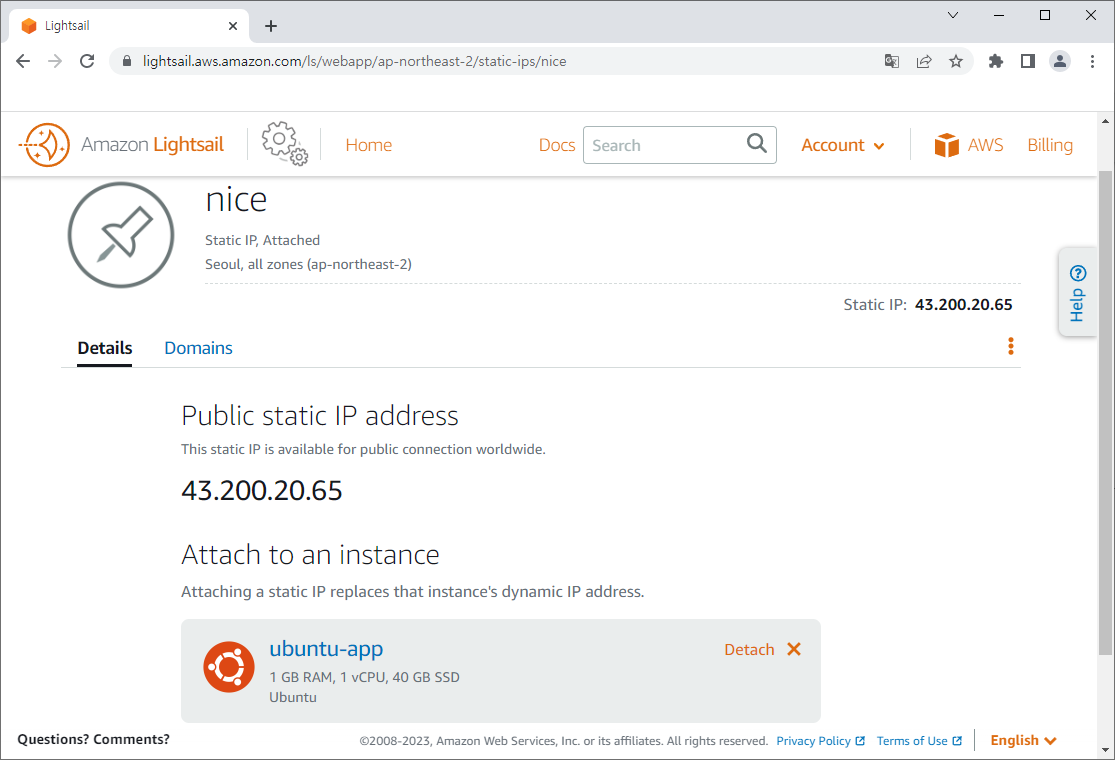Click the Detach X icon
Screen dimensions: 1115x760
coord(794,649)
